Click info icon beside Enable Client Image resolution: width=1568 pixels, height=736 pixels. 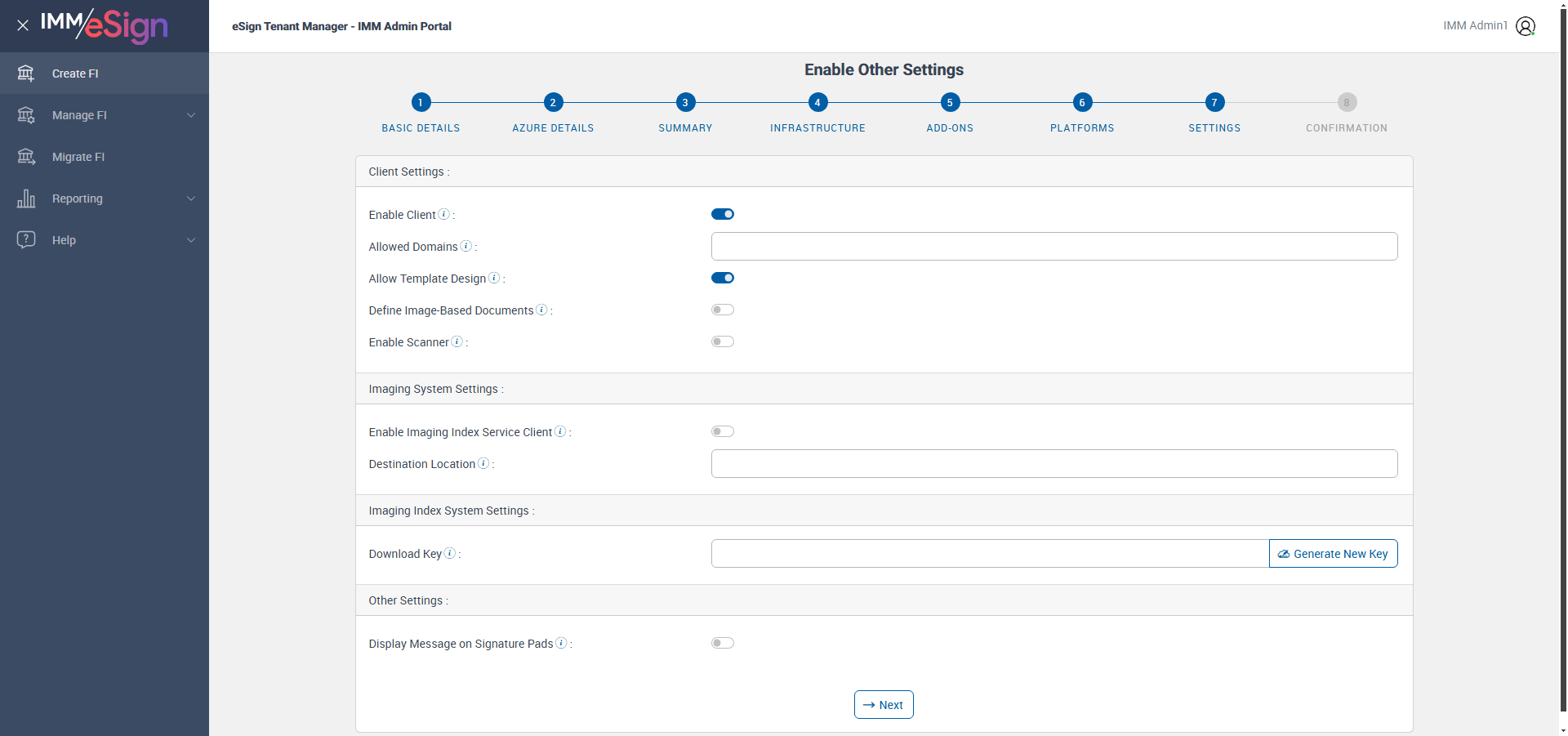pos(443,214)
